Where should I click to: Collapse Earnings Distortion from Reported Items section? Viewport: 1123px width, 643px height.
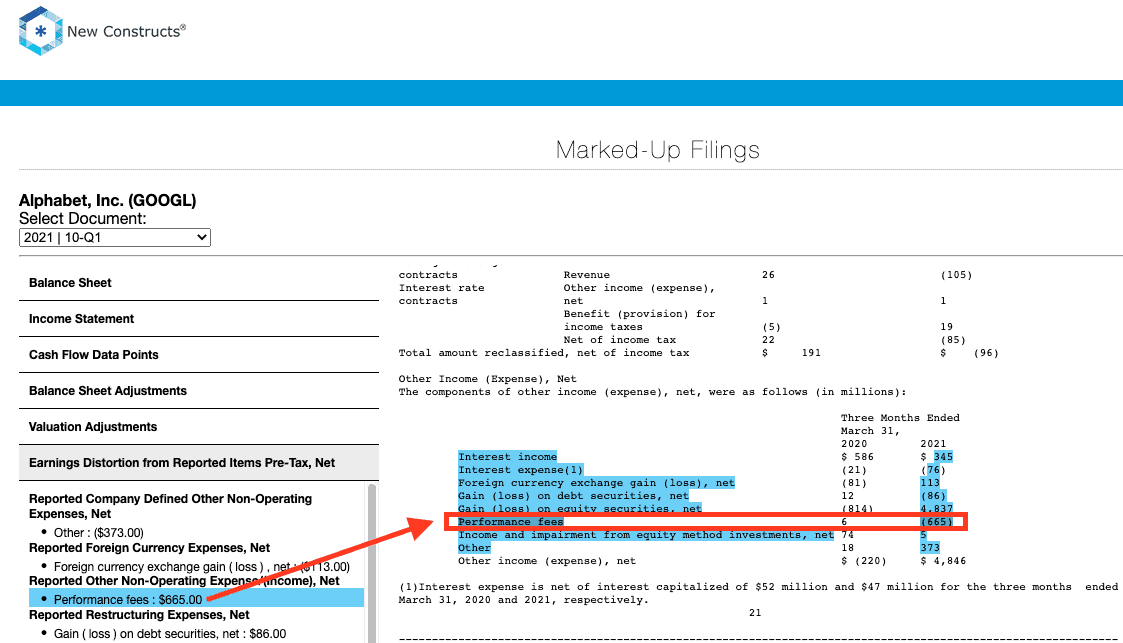click(199, 463)
